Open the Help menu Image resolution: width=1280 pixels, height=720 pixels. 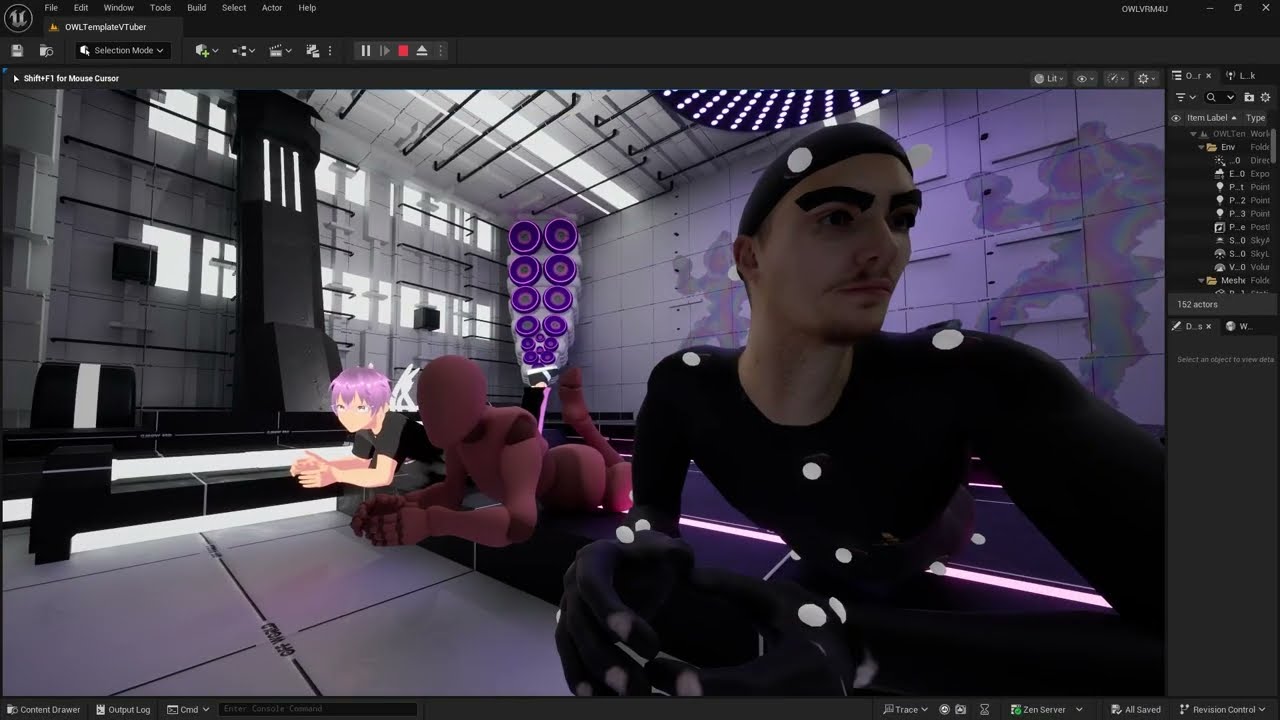[307, 8]
